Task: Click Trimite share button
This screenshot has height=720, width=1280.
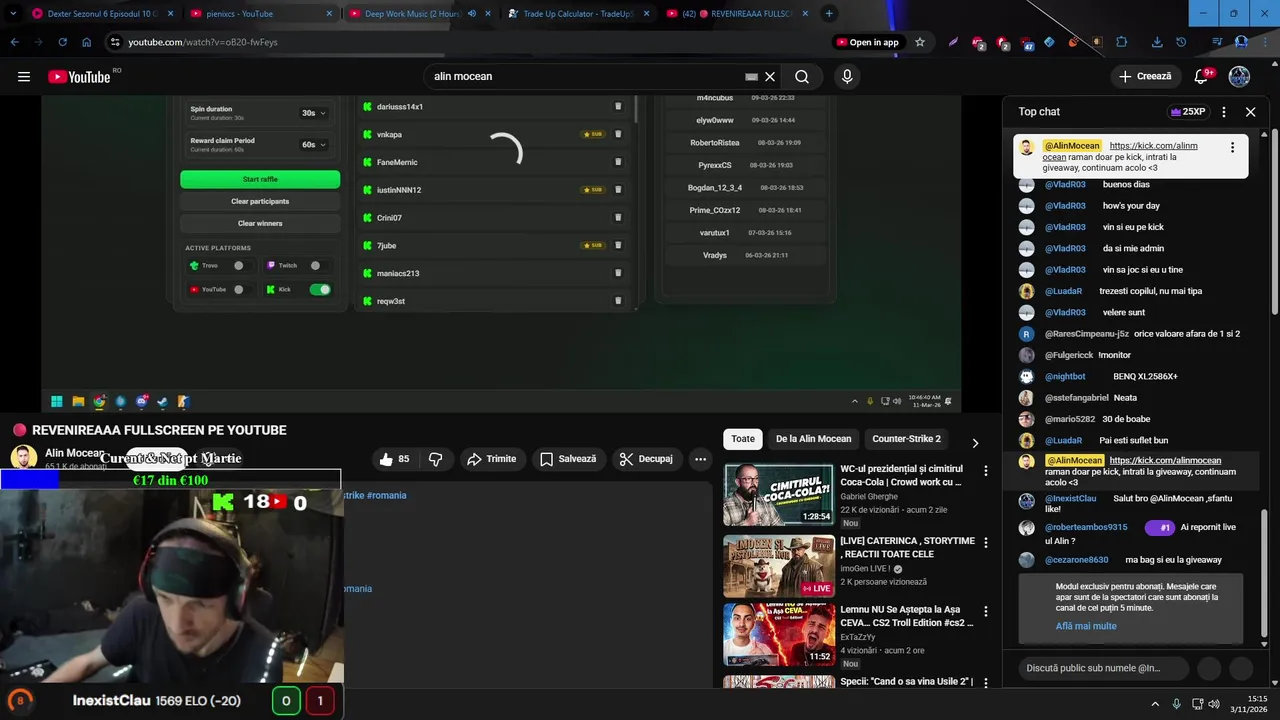Action: (491, 459)
